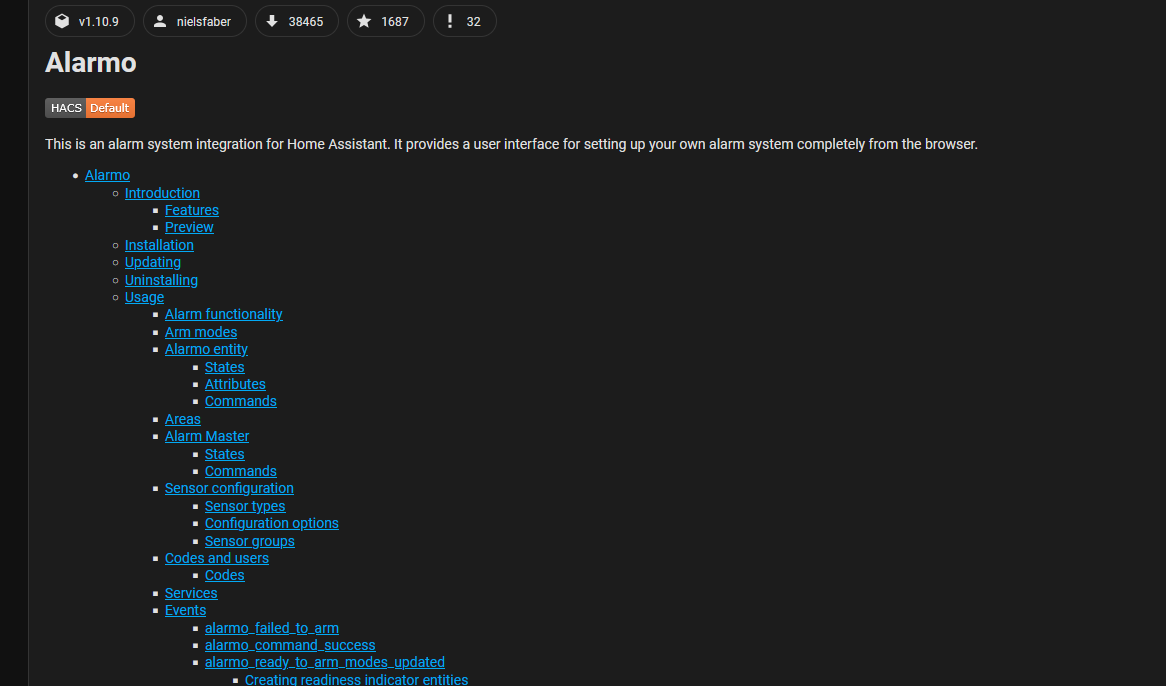
Task: Go to Sensor configuration
Action: tap(229, 488)
